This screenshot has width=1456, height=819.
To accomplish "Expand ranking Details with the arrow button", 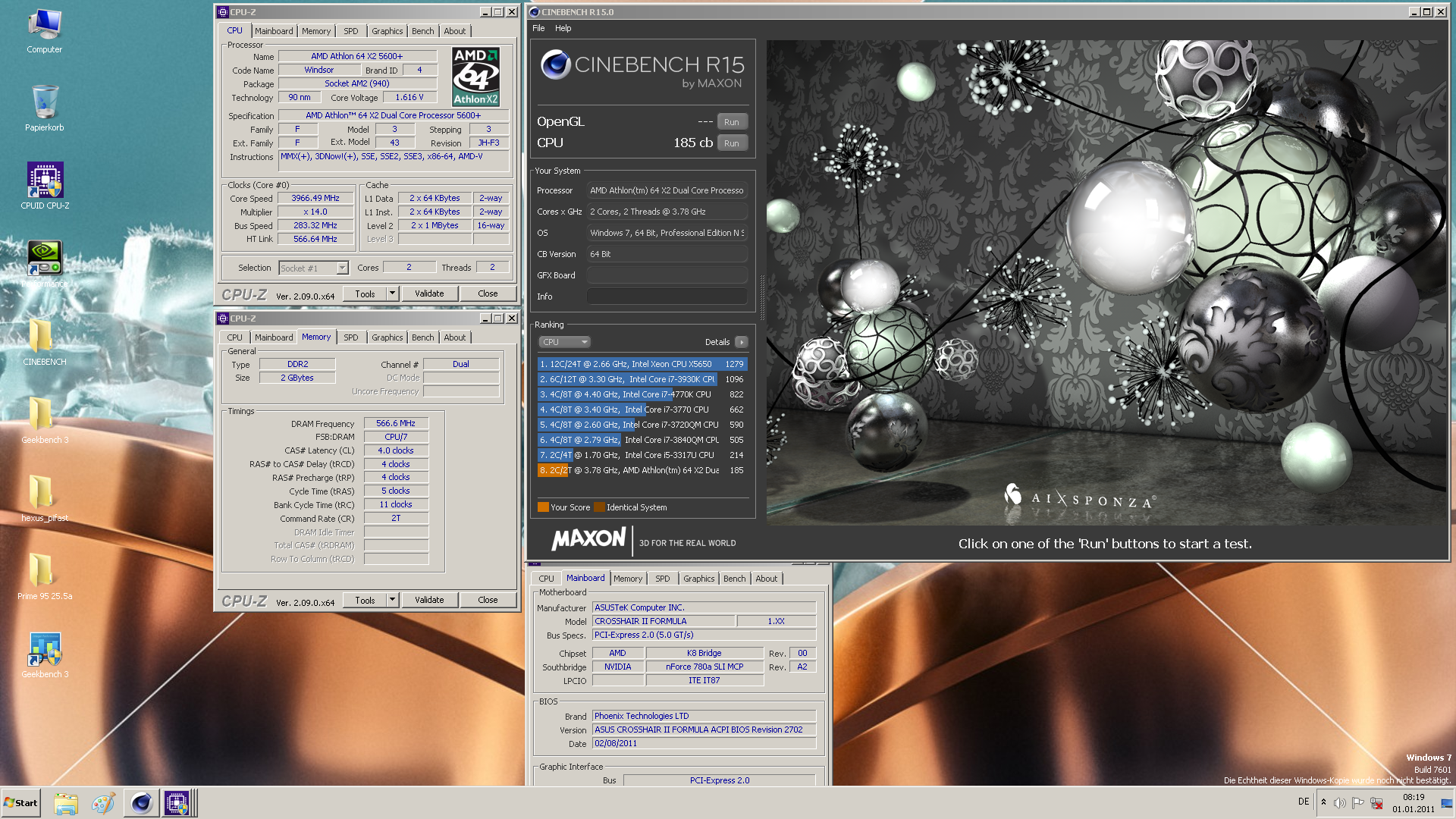I will (x=742, y=342).
